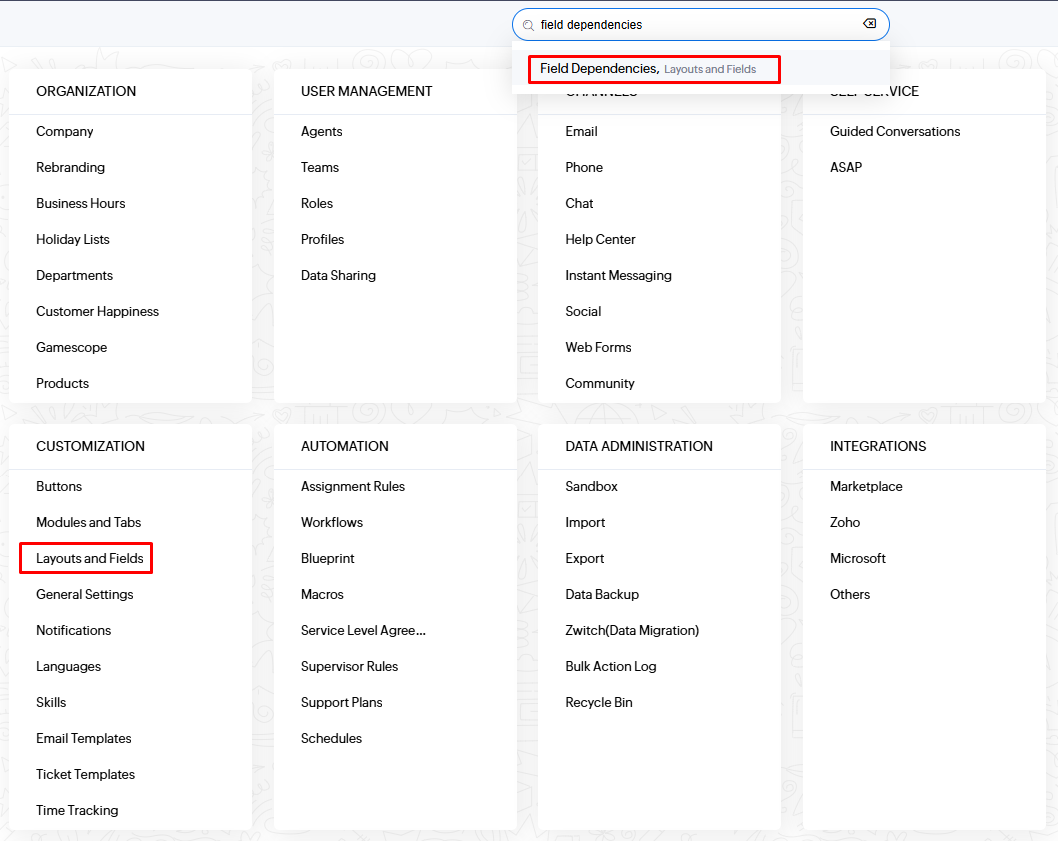Viewport: 1058px width, 841px height.
Task: Open Marketplace integrations
Action: click(866, 486)
